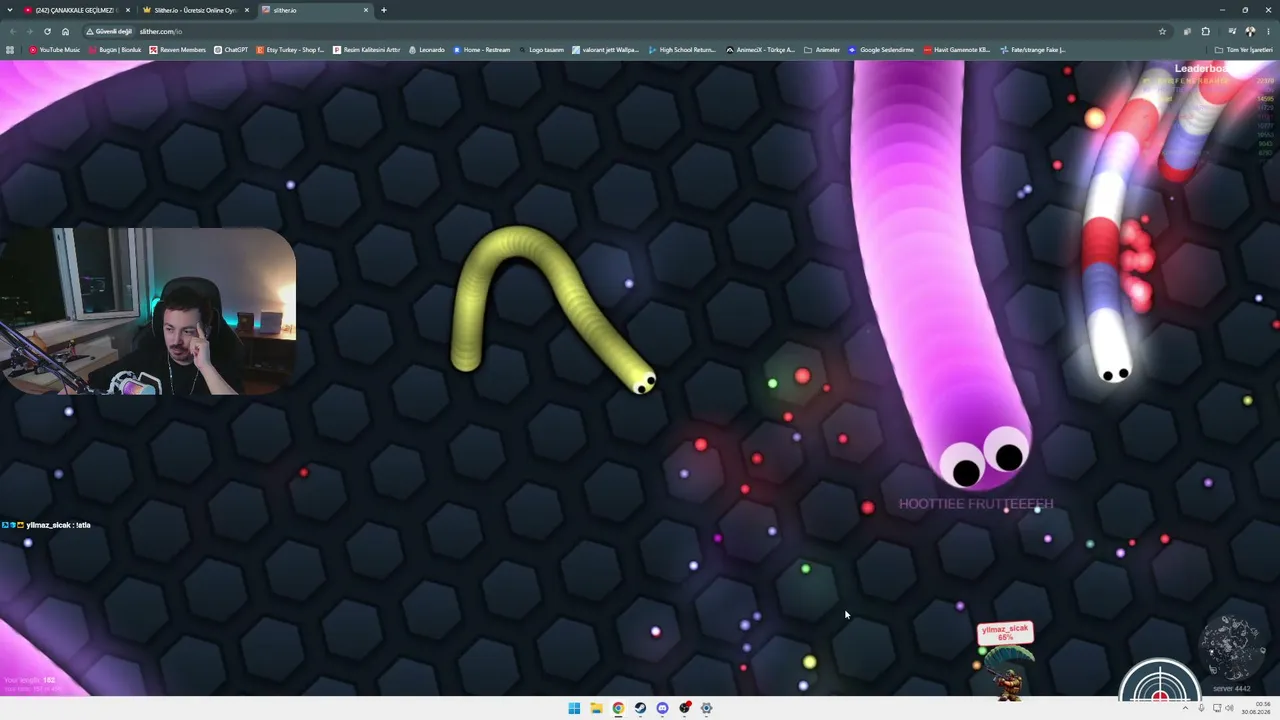The width and height of the screenshot is (1280, 720).
Task: Open the Resim Kalitesini Arttır bookmark
Action: click(x=366, y=49)
